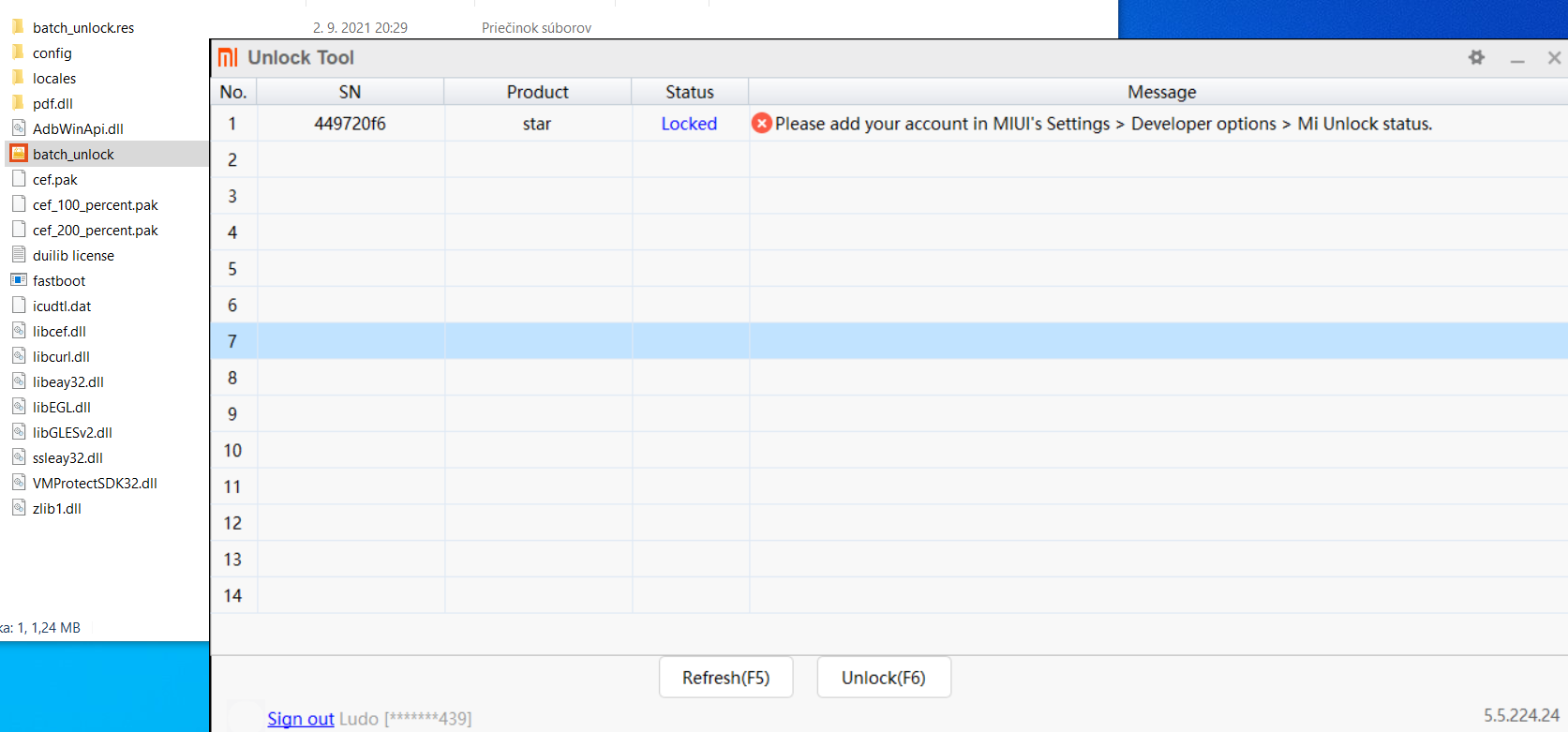Click the SN column header
Screen dimensions: 1568x732
350,92
